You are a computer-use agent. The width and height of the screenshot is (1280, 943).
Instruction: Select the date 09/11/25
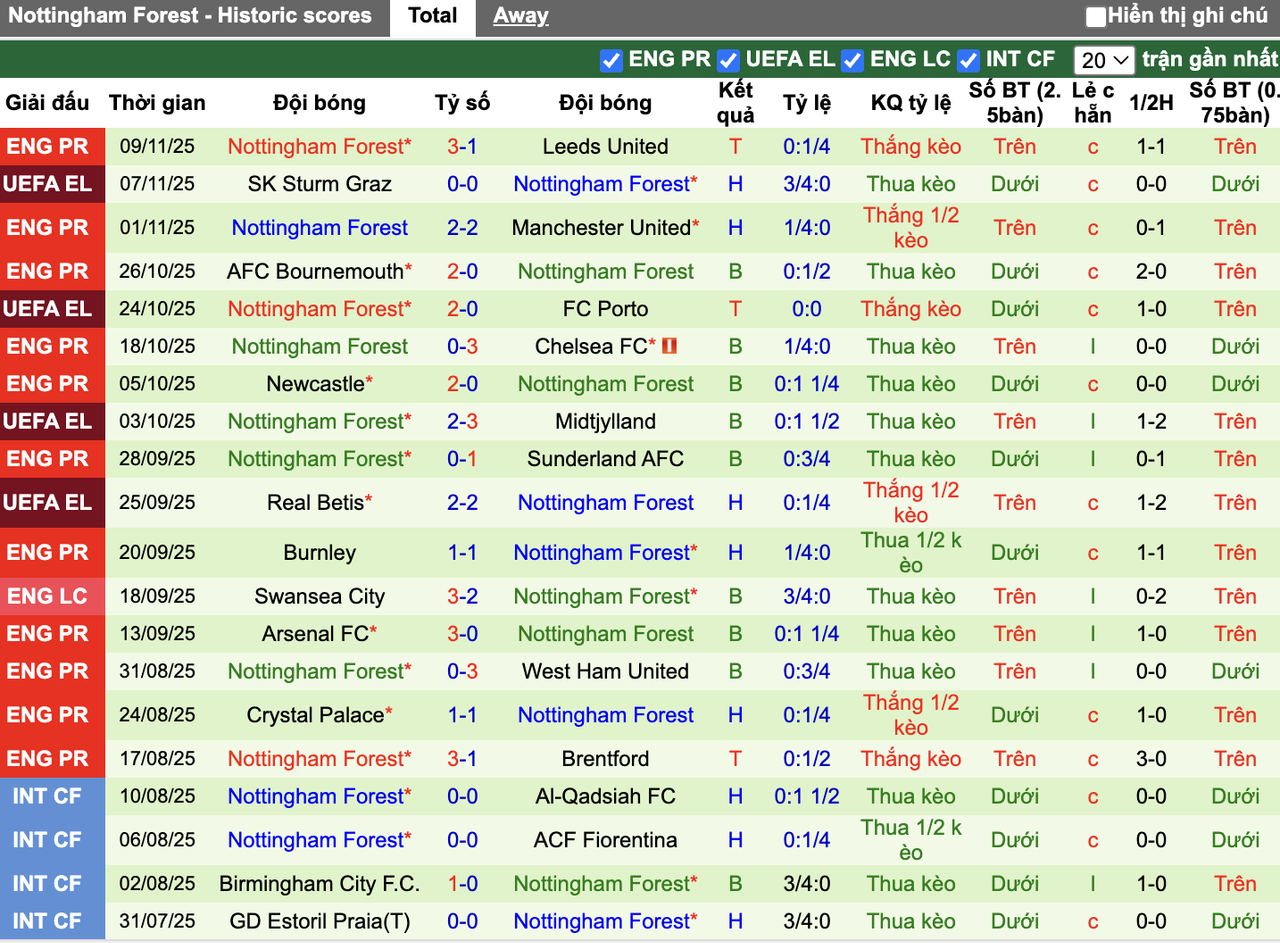point(157,146)
